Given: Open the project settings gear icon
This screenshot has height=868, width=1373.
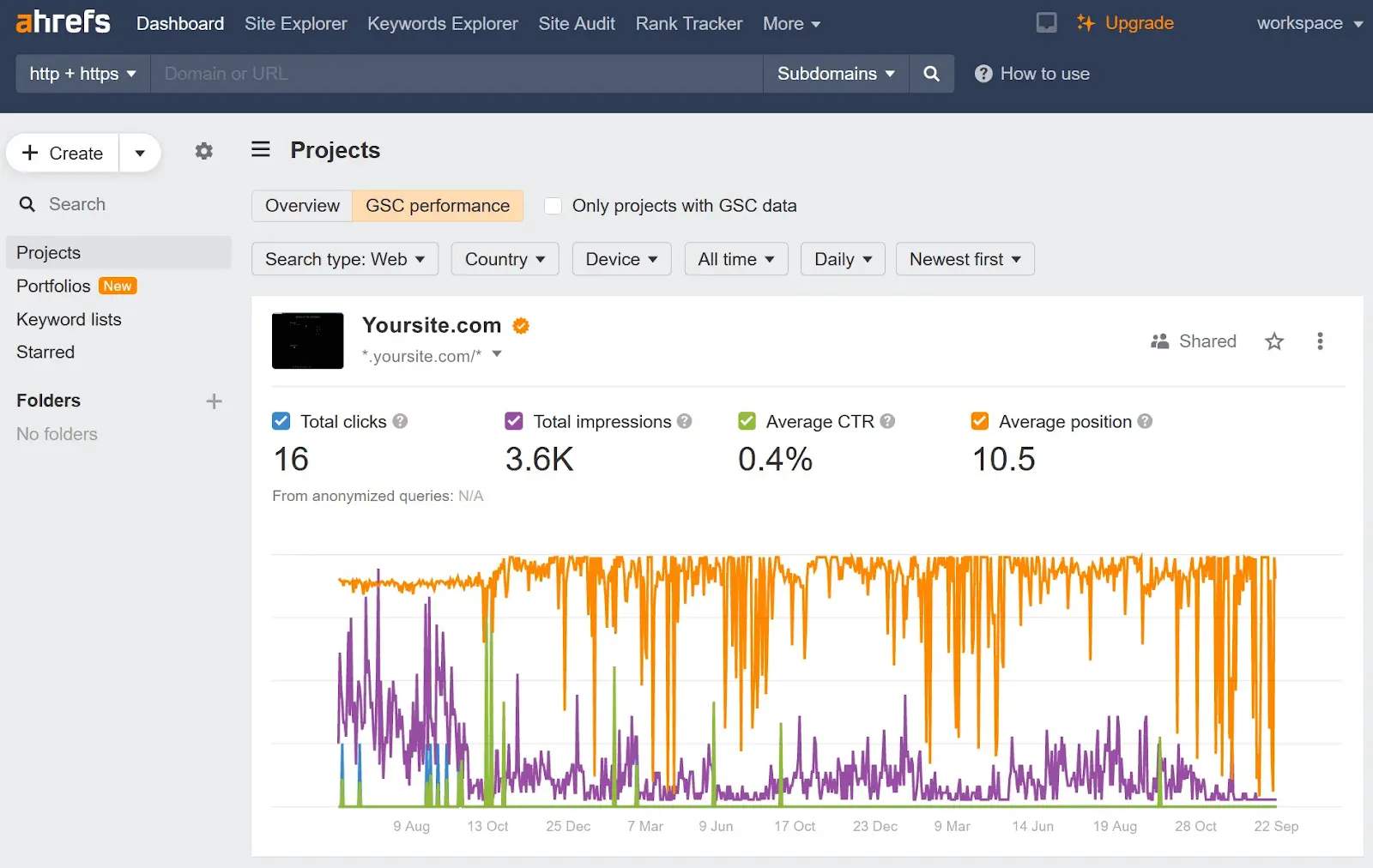Looking at the screenshot, I should 204,151.
